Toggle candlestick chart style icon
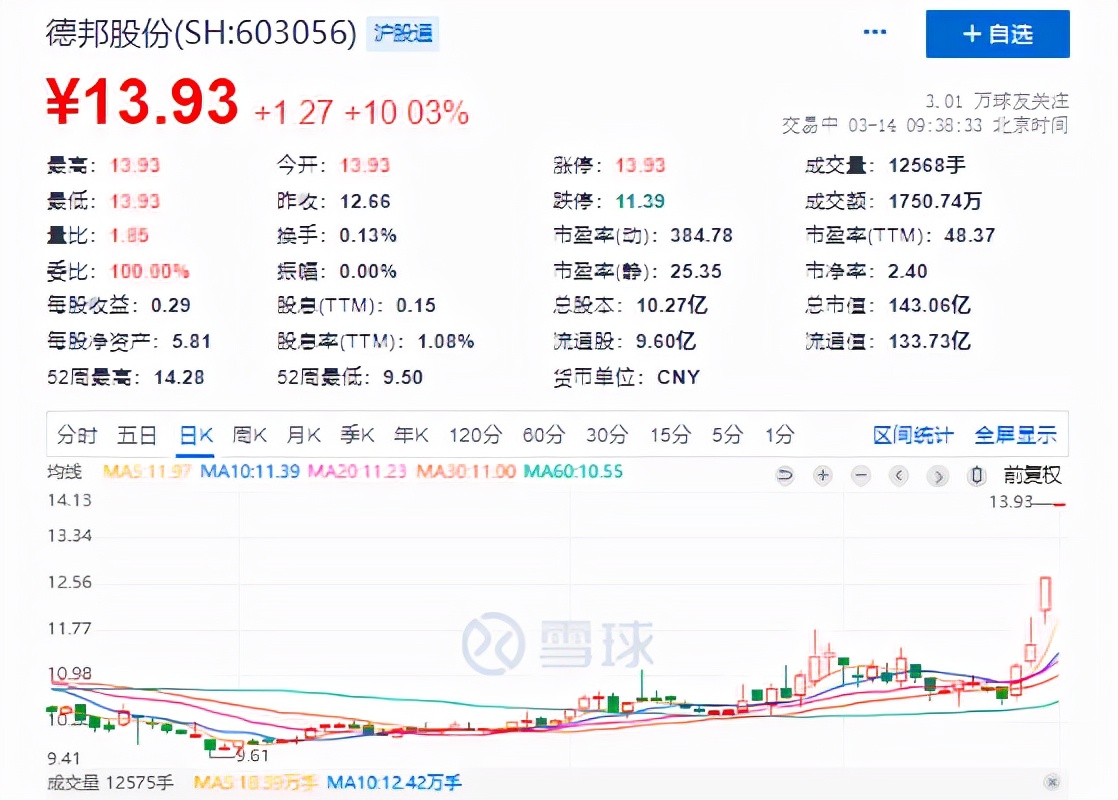Screen dimensions: 1118x800 (x=977, y=475)
